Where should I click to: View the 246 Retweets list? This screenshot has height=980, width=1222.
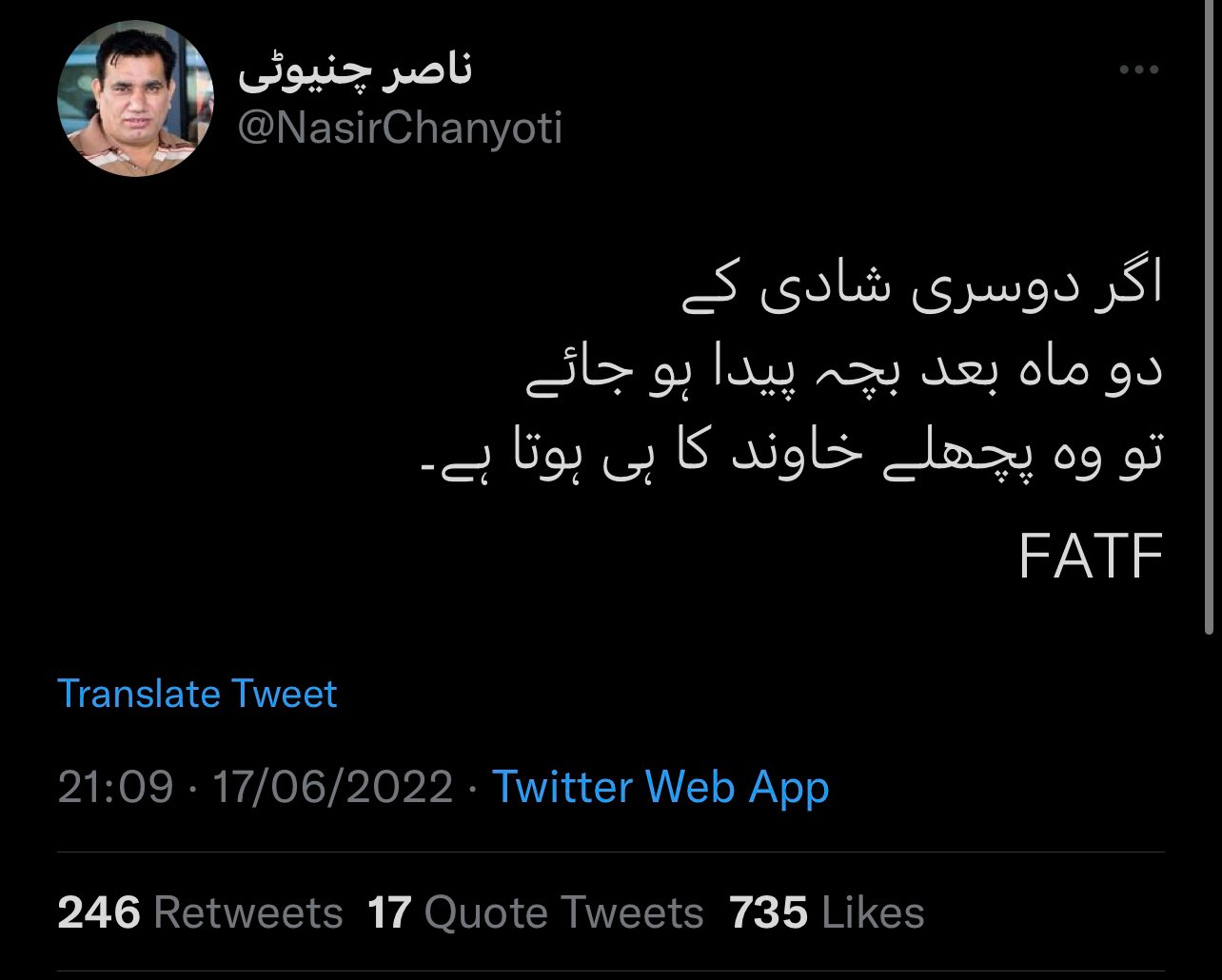coord(200,913)
